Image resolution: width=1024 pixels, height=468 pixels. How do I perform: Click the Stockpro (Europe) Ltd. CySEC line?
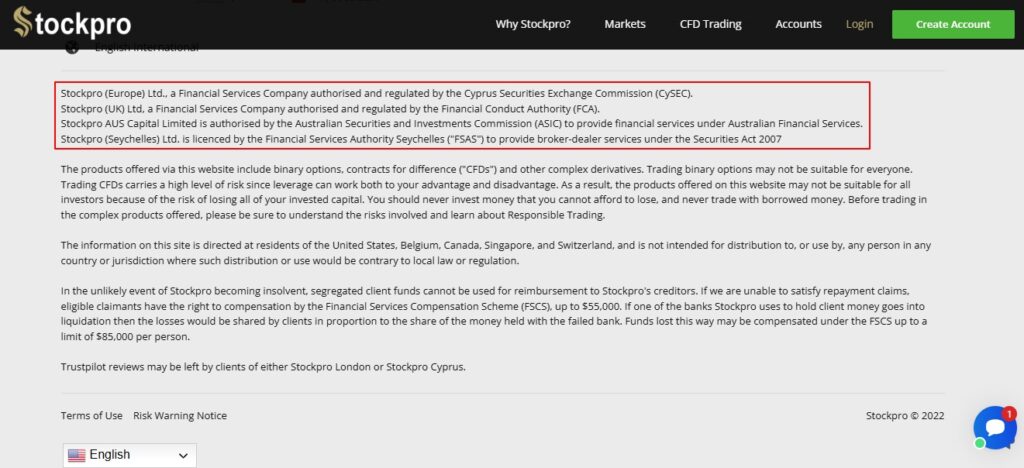[x=377, y=93]
